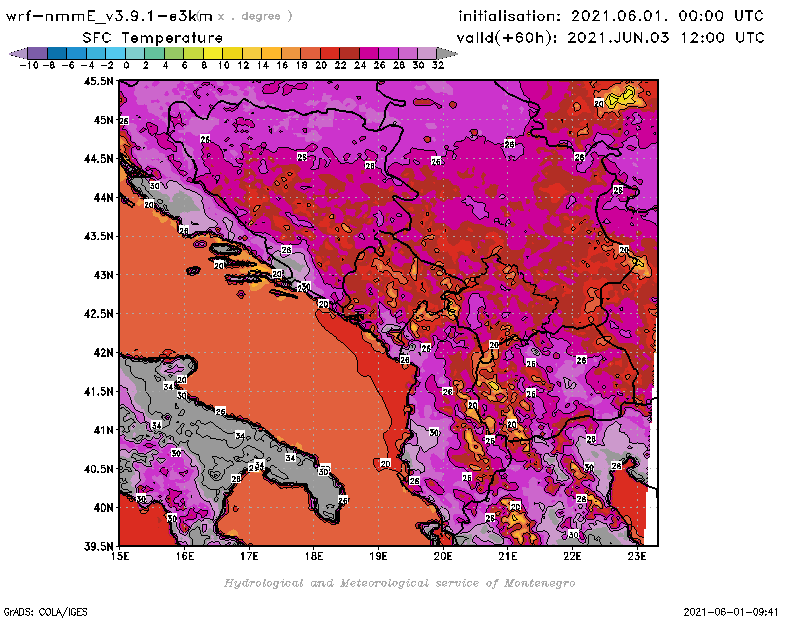
Task: Pick the cyan -2 to 0 legend swatch
Action: point(115,53)
